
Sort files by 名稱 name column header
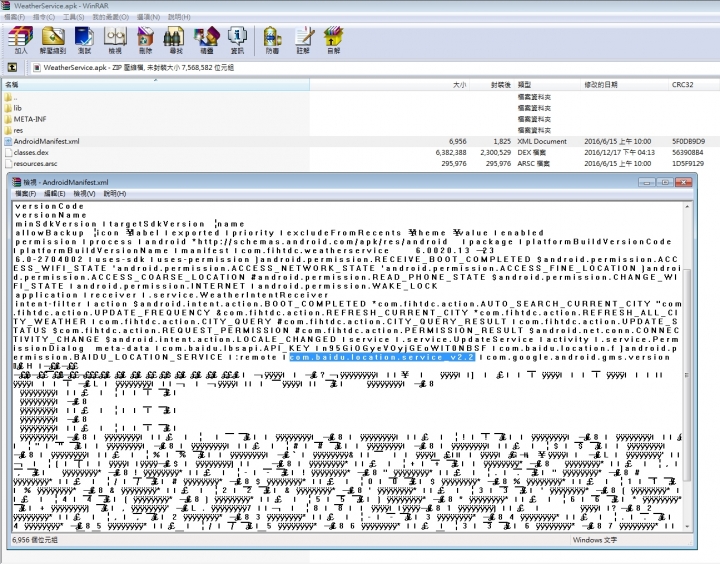click(156, 85)
